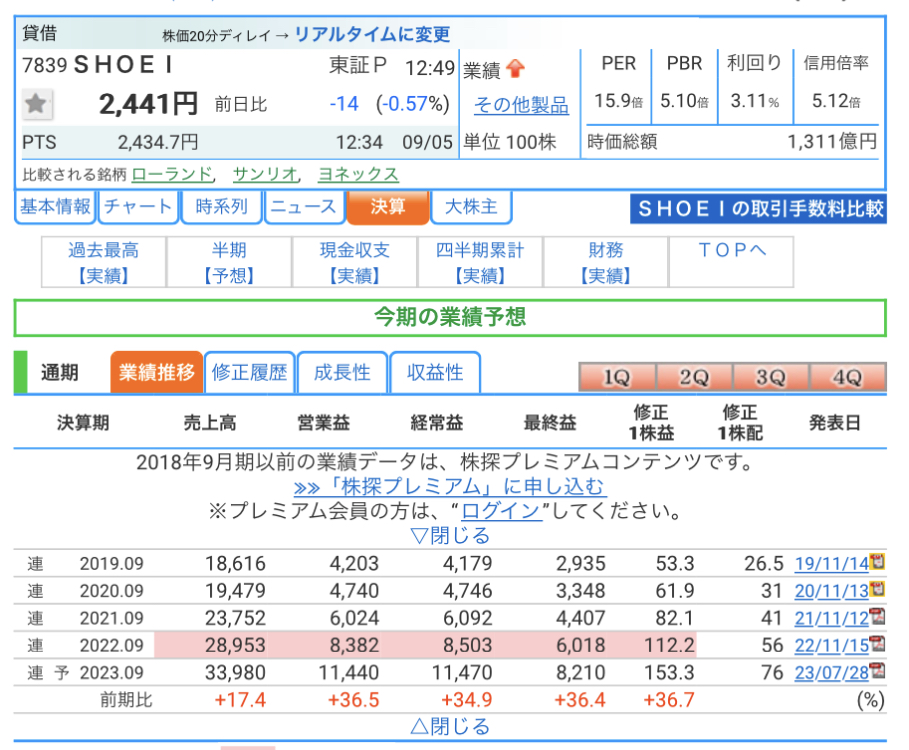Image resolution: width=909 pixels, height=750 pixels.
Task: Click 前期比 +17.4 value
Action: tap(240, 700)
